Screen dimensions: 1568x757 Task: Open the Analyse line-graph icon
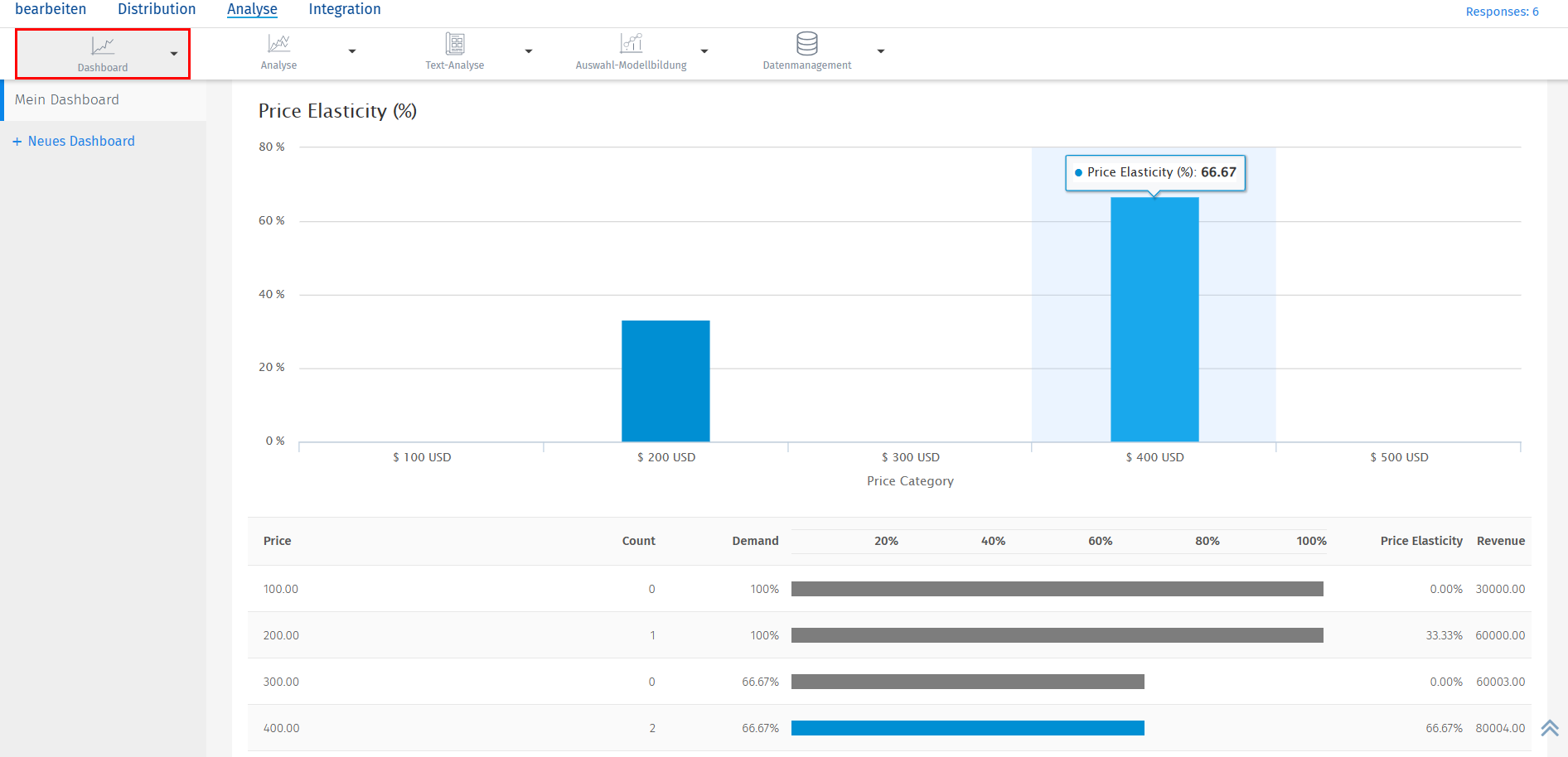click(278, 43)
